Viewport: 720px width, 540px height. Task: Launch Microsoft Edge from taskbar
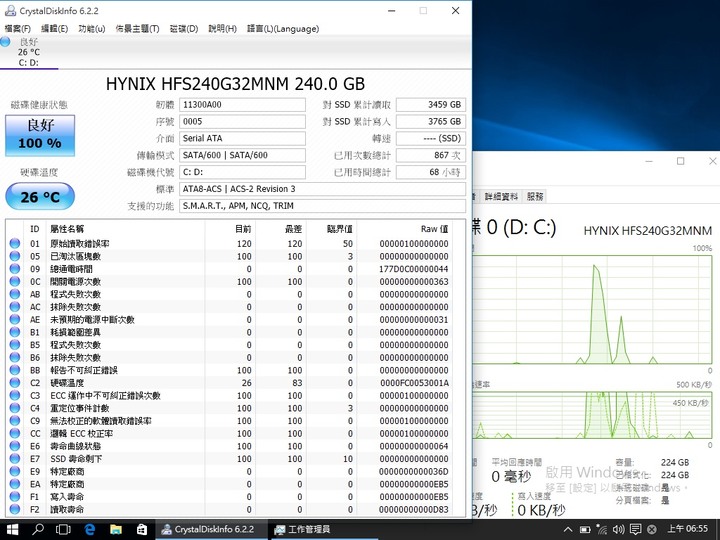[90, 529]
